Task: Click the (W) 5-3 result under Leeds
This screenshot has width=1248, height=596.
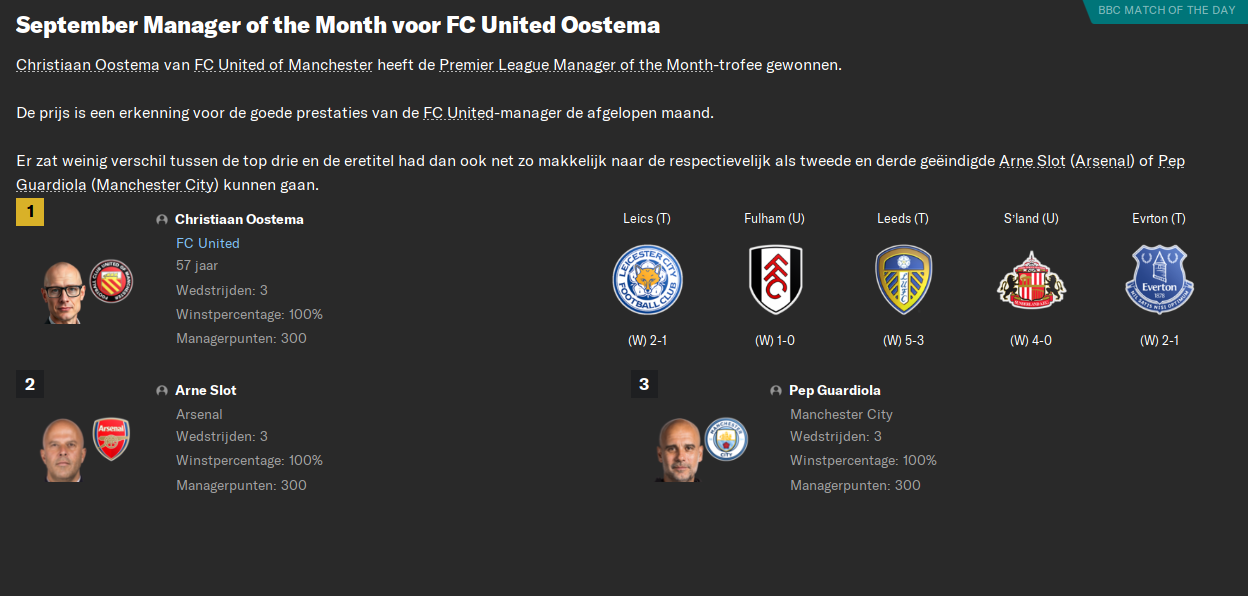Action: (x=902, y=339)
